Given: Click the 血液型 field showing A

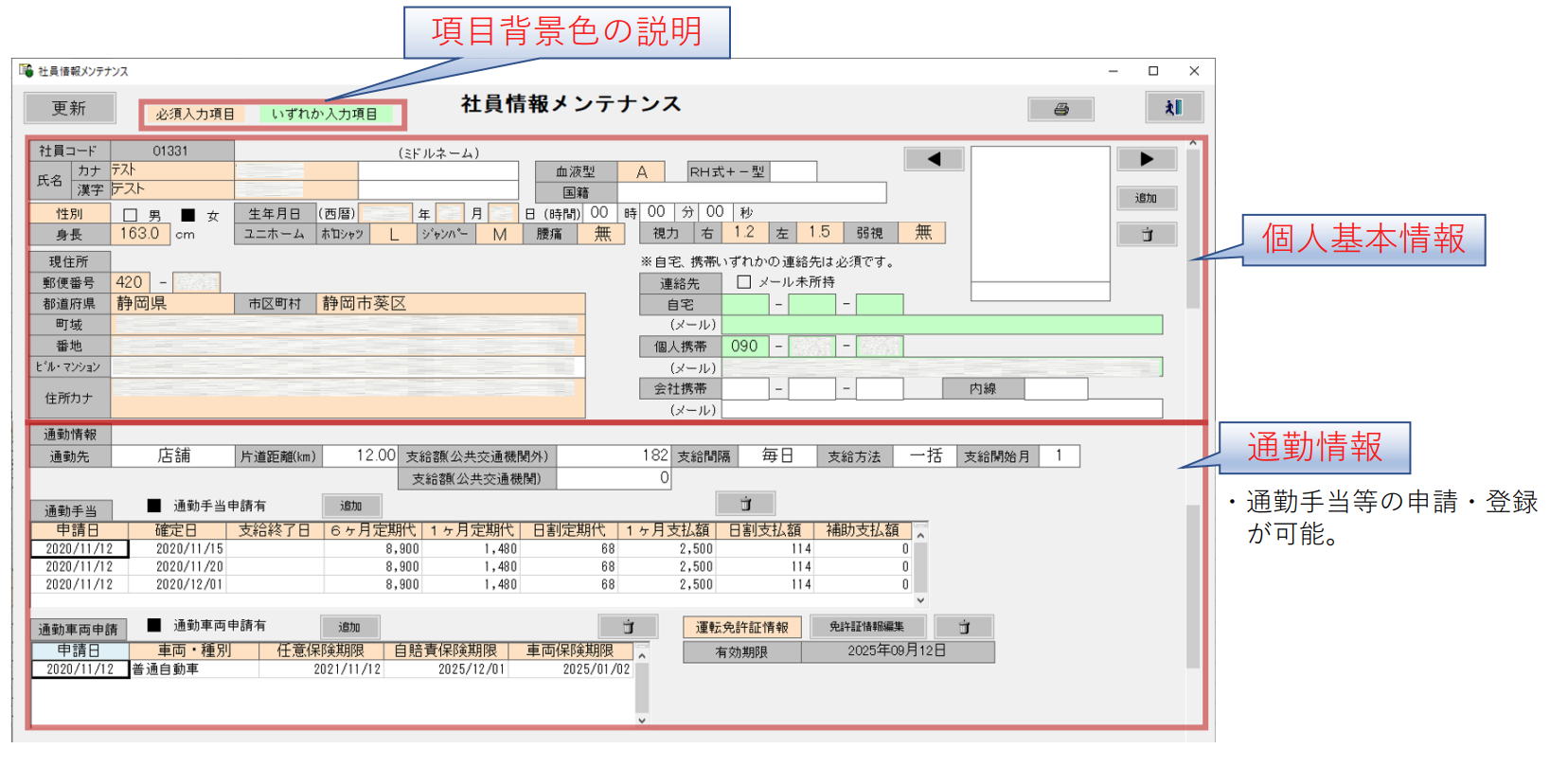Looking at the screenshot, I should click(641, 172).
